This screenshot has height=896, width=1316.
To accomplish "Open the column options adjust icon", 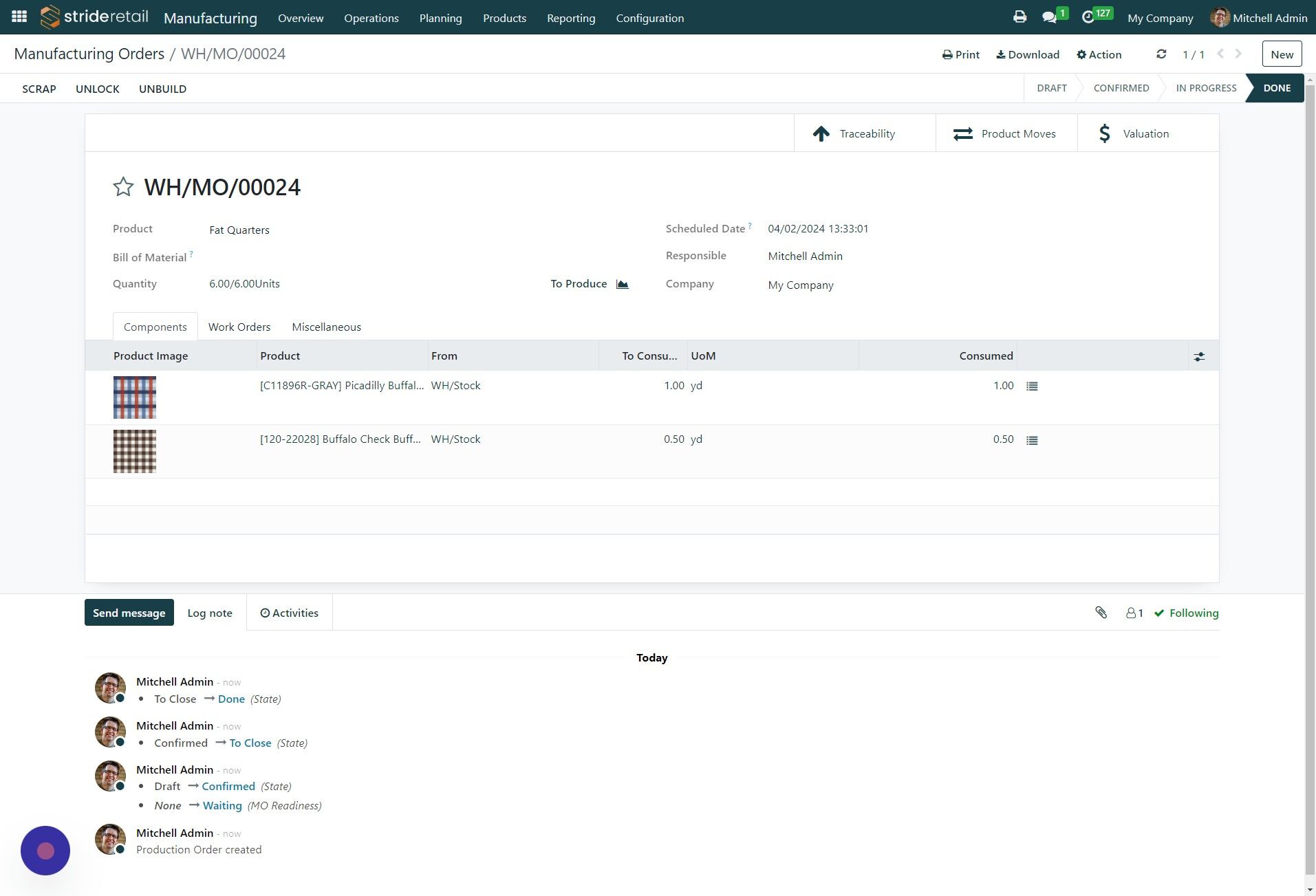I will click(x=1199, y=356).
